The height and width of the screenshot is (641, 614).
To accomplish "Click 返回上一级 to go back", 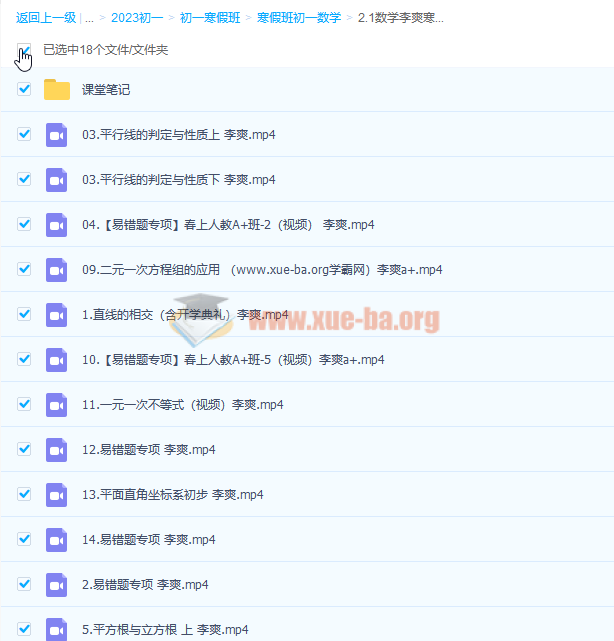I will pos(46,17).
